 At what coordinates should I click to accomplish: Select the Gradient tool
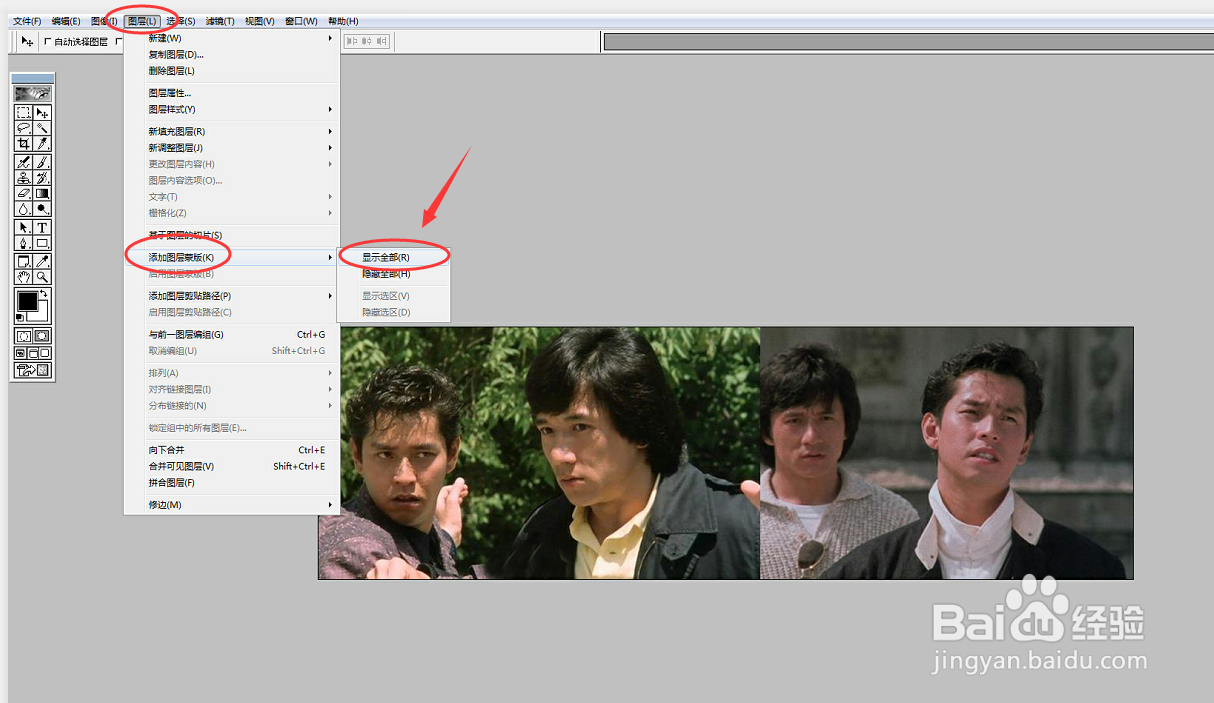coord(43,193)
